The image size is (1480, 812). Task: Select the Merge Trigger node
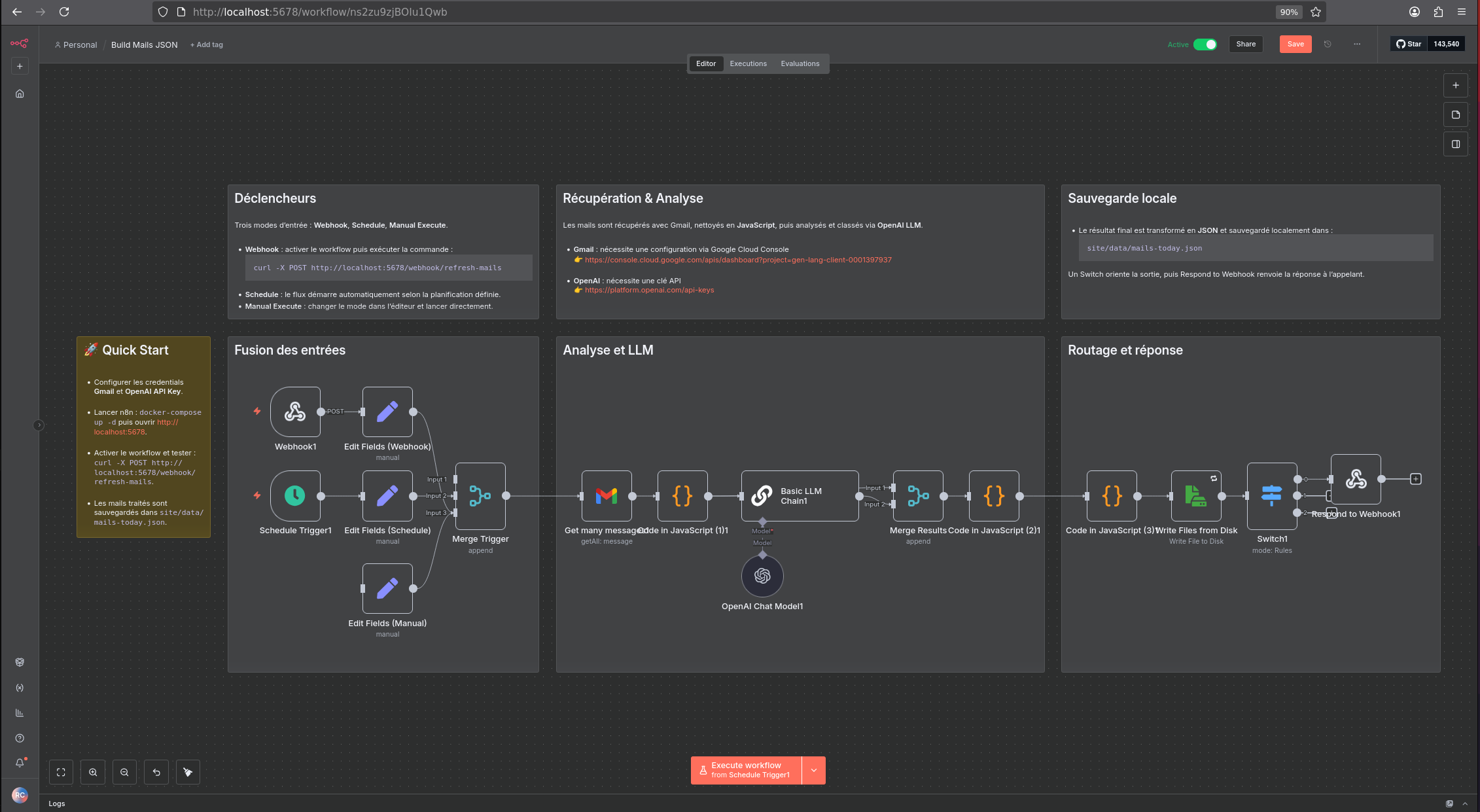pyautogui.click(x=481, y=497)
